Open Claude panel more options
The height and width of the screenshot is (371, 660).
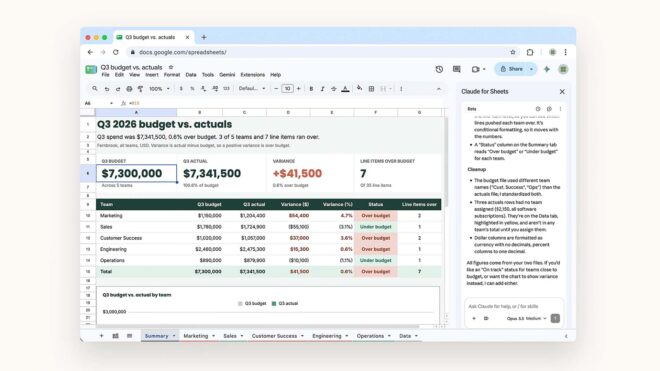pyautogui.click(x=560, y=109)
